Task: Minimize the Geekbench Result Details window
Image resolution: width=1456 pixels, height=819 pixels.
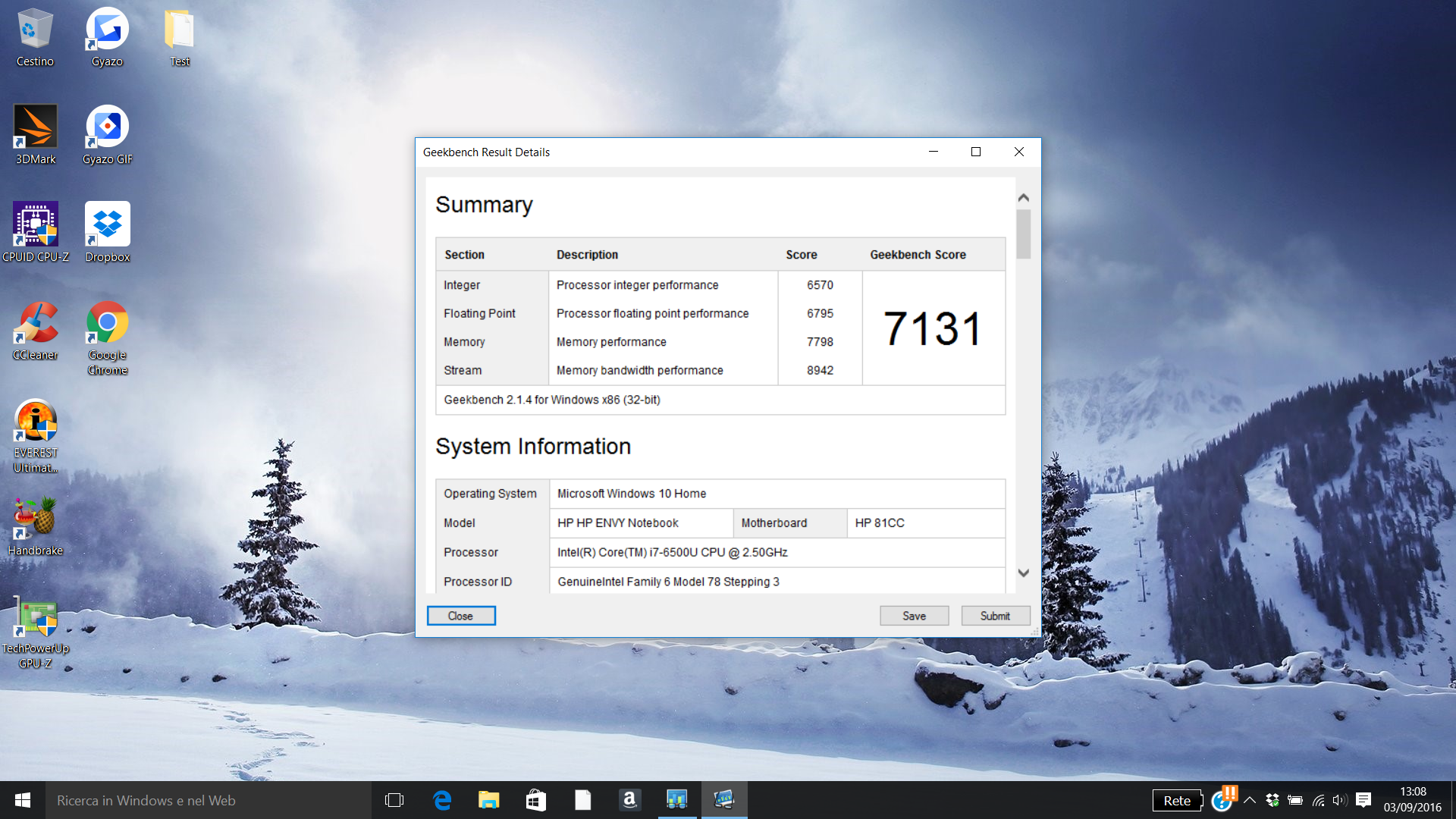Action: pyautogui.click(x=934, y=152)
